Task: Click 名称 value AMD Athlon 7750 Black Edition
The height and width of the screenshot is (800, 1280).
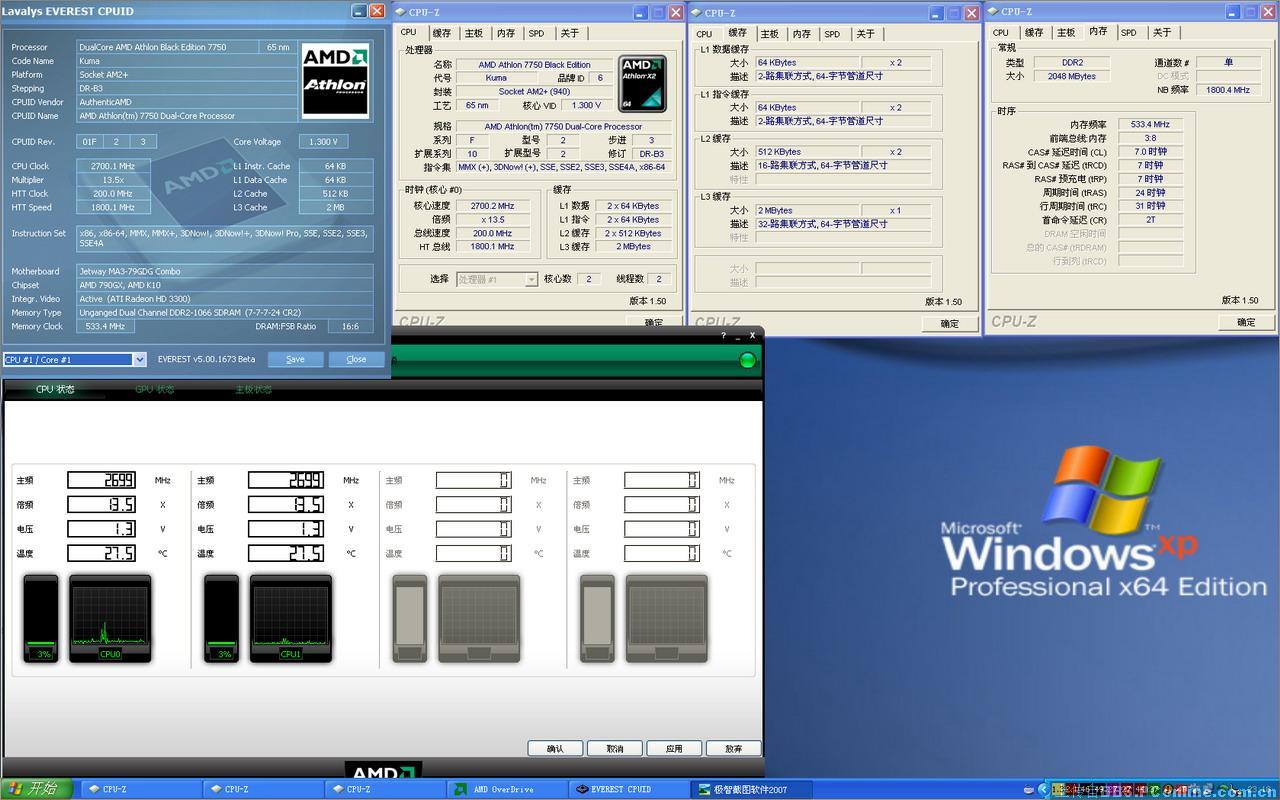Action: coord(534,64)
